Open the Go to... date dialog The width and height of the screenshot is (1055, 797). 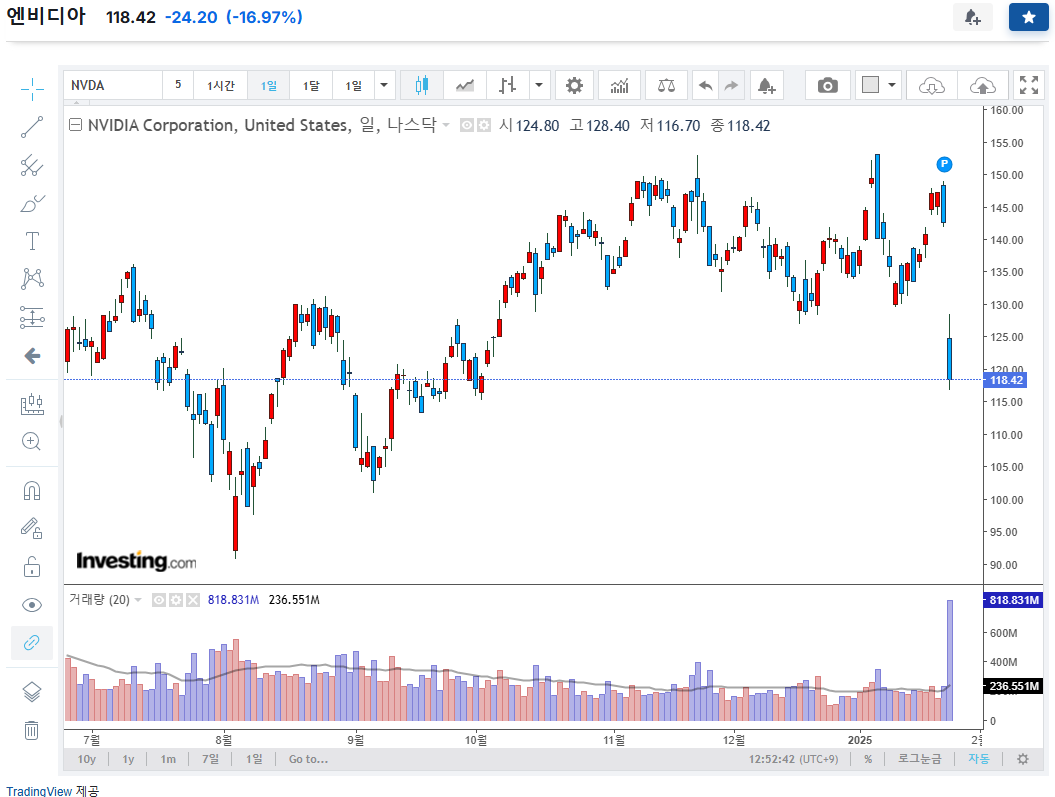[308, 759]
